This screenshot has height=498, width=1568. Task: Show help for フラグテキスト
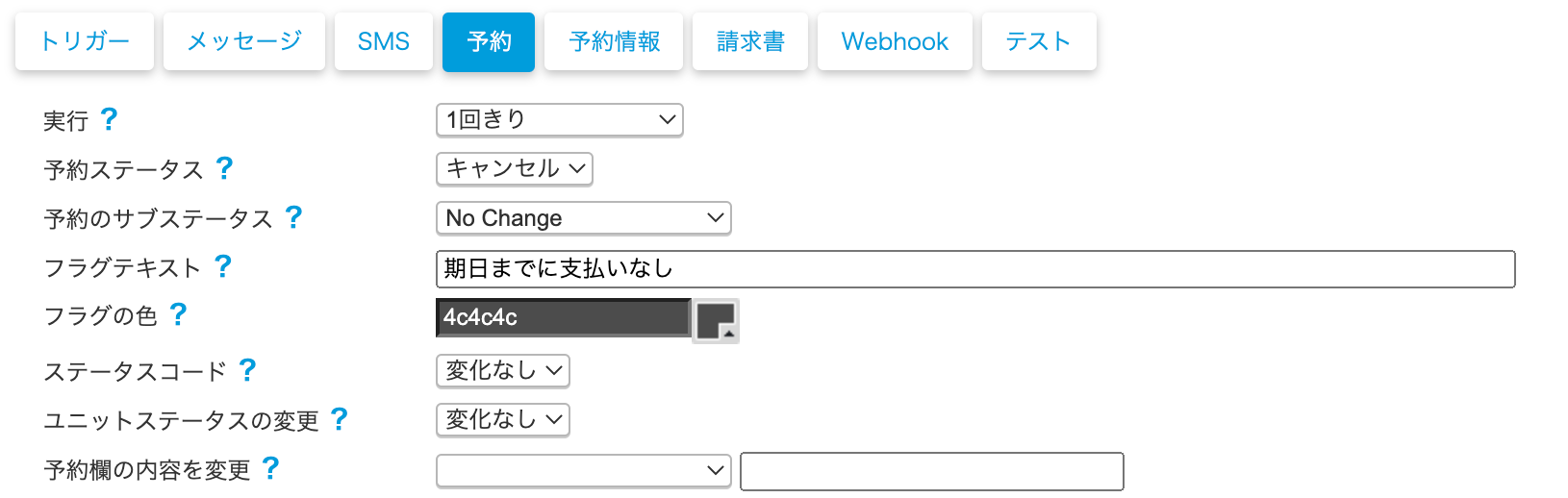(x=223, y=266)
